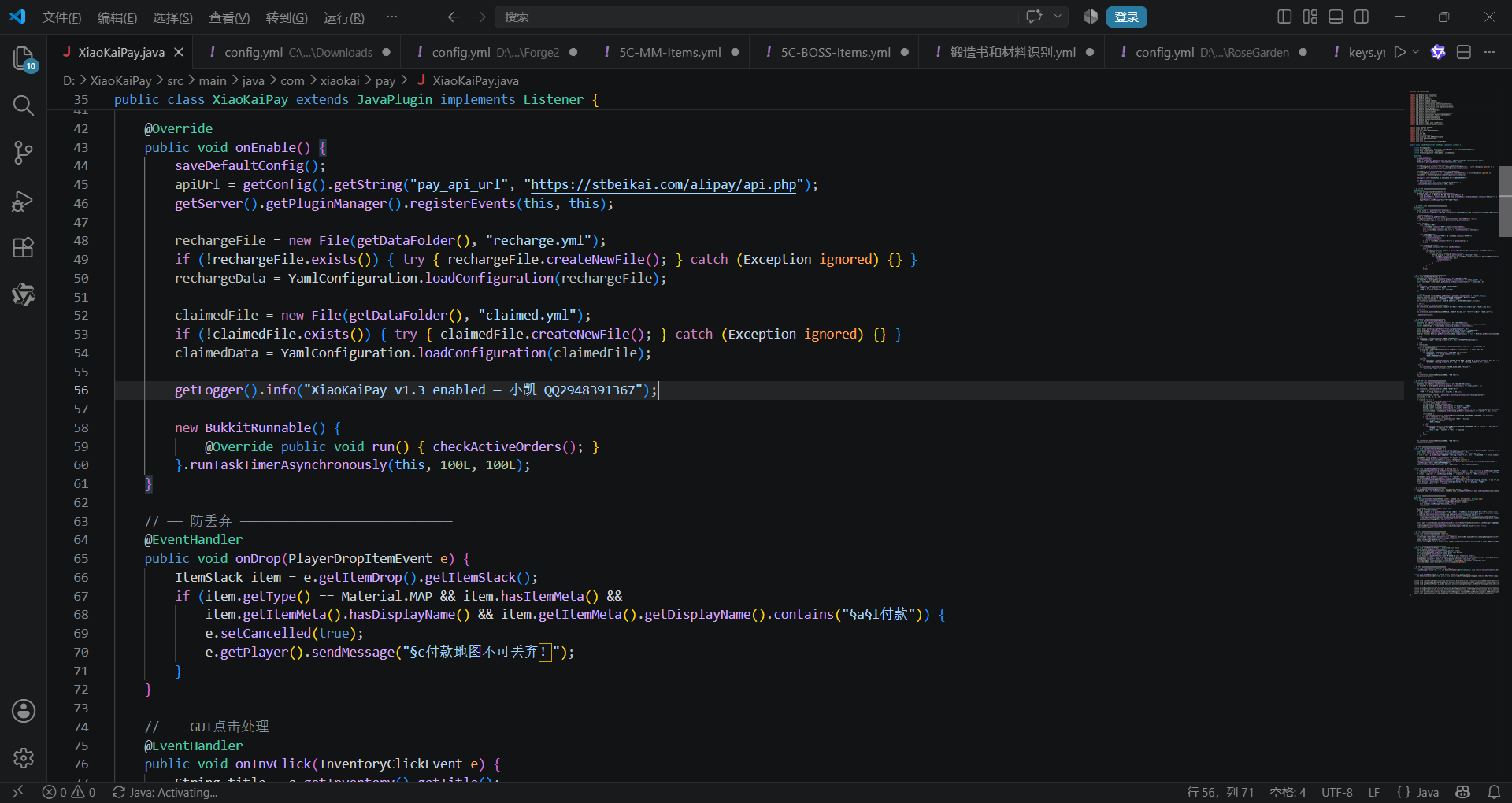Close the XiaoKaiPay.java tab

tap(179, 52)
